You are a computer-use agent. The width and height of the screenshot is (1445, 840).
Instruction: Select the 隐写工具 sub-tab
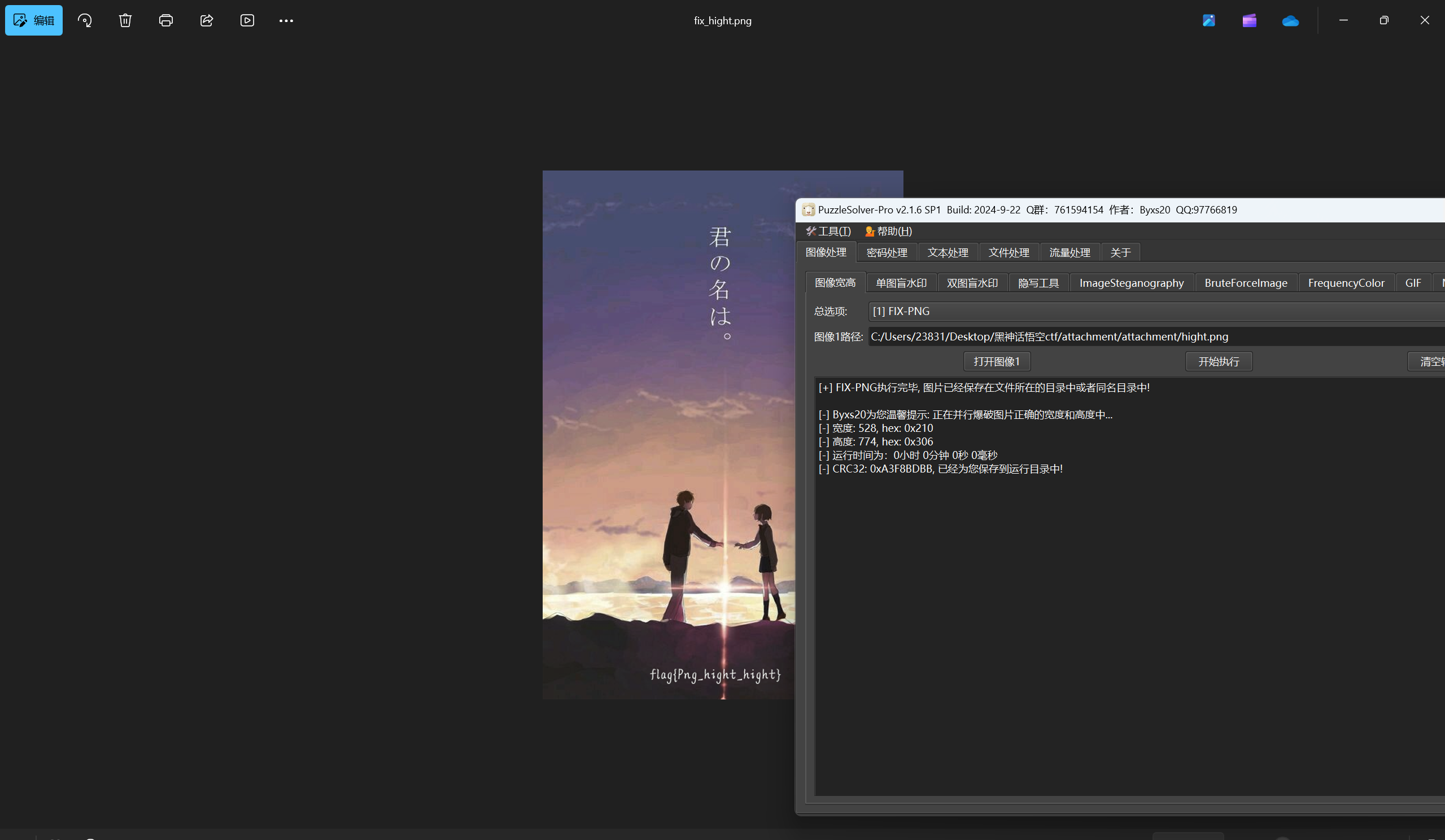point(1038,283)
